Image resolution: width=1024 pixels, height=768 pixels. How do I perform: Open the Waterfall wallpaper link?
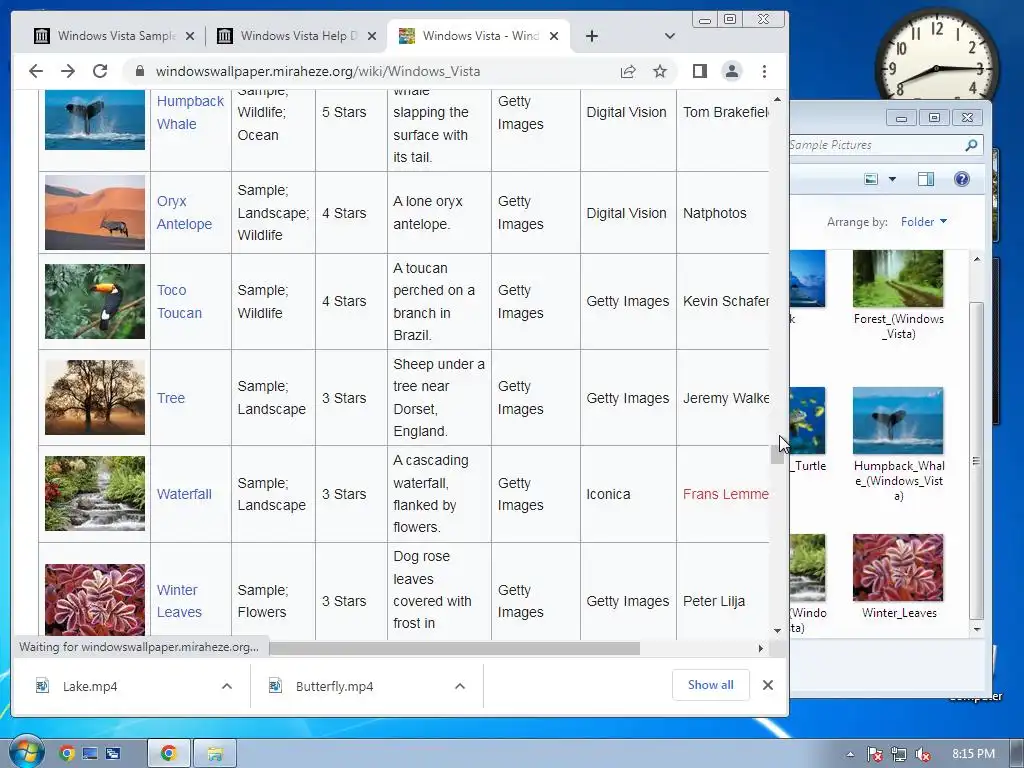coord(184,494)
